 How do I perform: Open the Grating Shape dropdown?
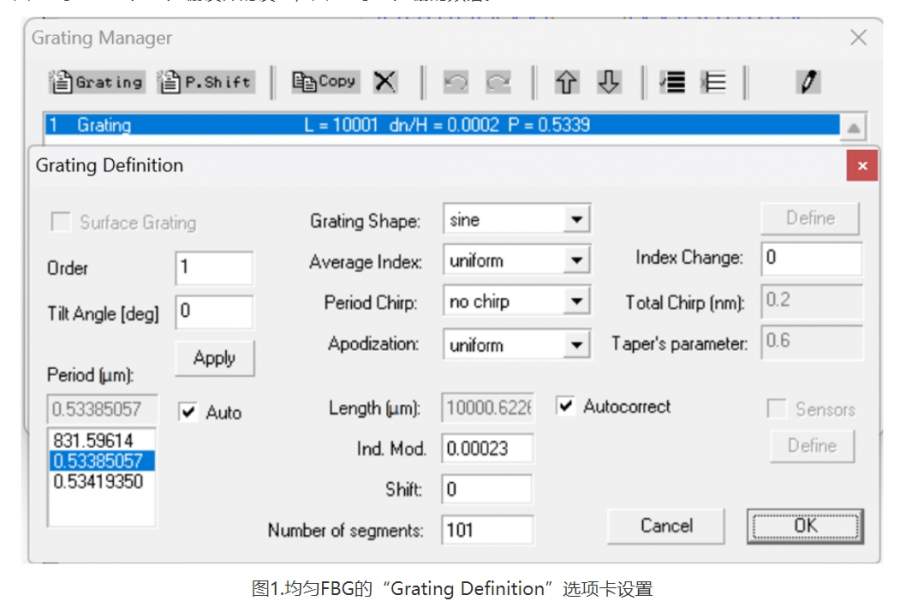577,219
